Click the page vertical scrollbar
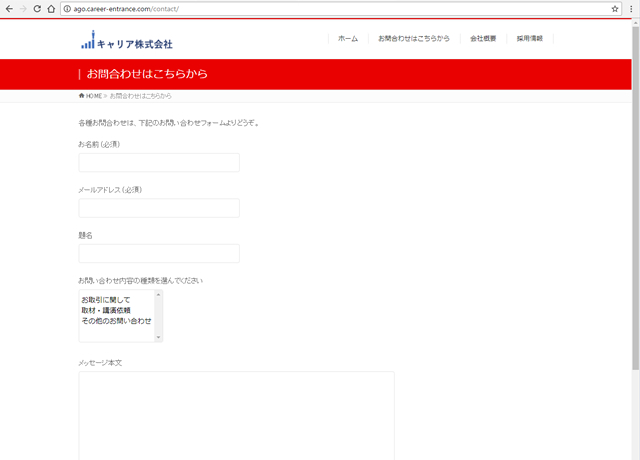Image resolution: width=640 pixels, height=460 pixels. (x=636, y=199)
